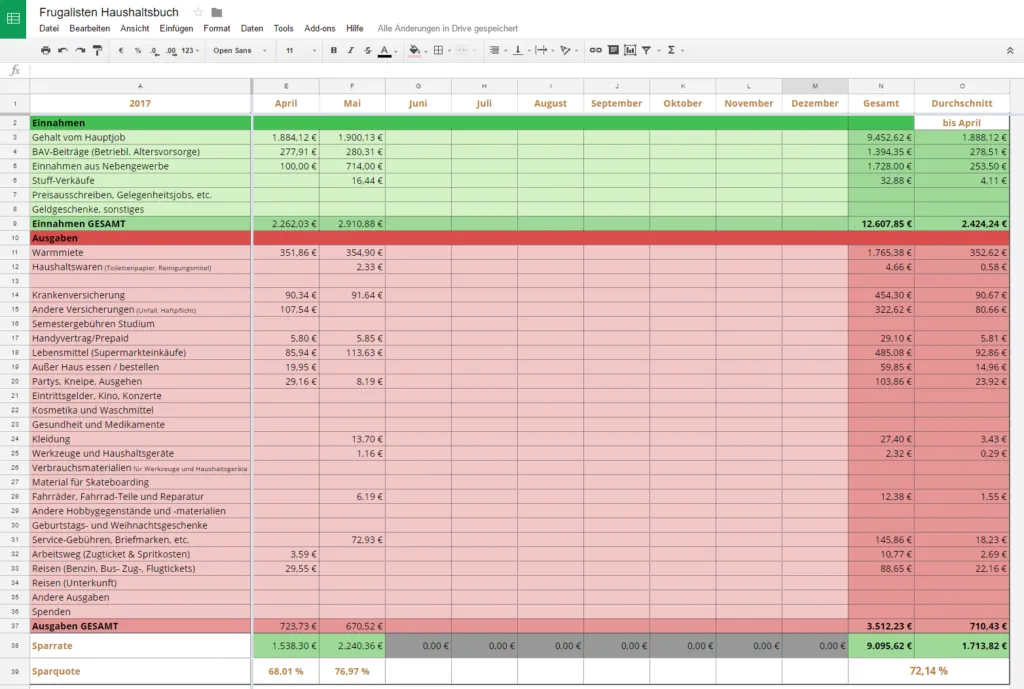Open the Add-ons menu
This screenshot has height=689, width=1024.
pyautogui.click(x=319, y=28)
